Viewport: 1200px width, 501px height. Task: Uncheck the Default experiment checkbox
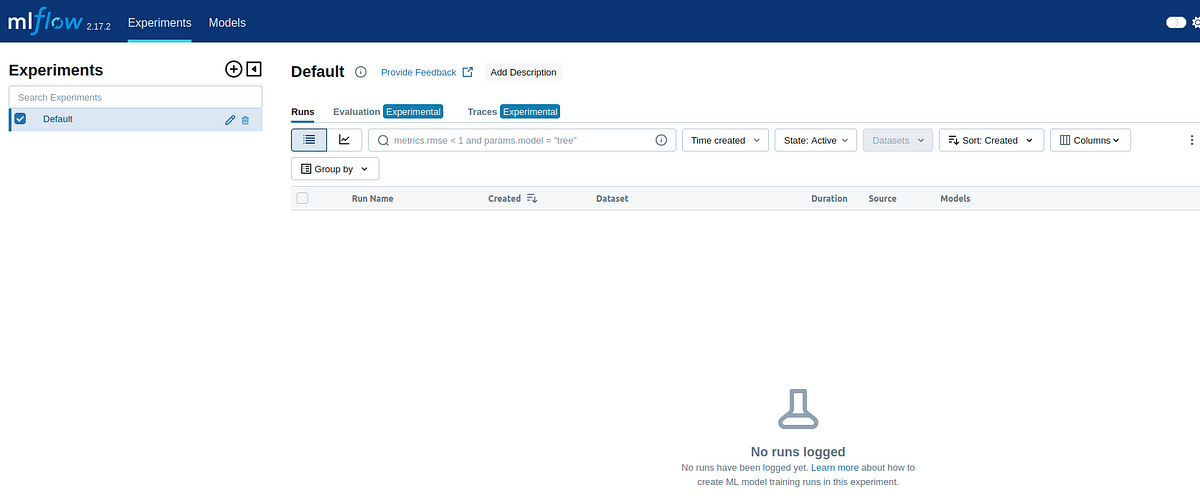[x=20, y=119]
